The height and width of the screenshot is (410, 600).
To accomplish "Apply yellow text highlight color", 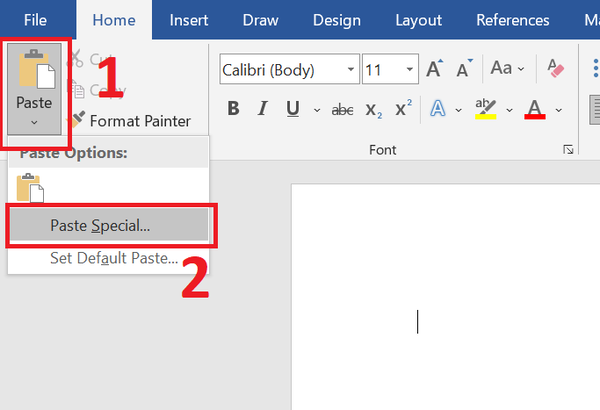I will (486, 109).
